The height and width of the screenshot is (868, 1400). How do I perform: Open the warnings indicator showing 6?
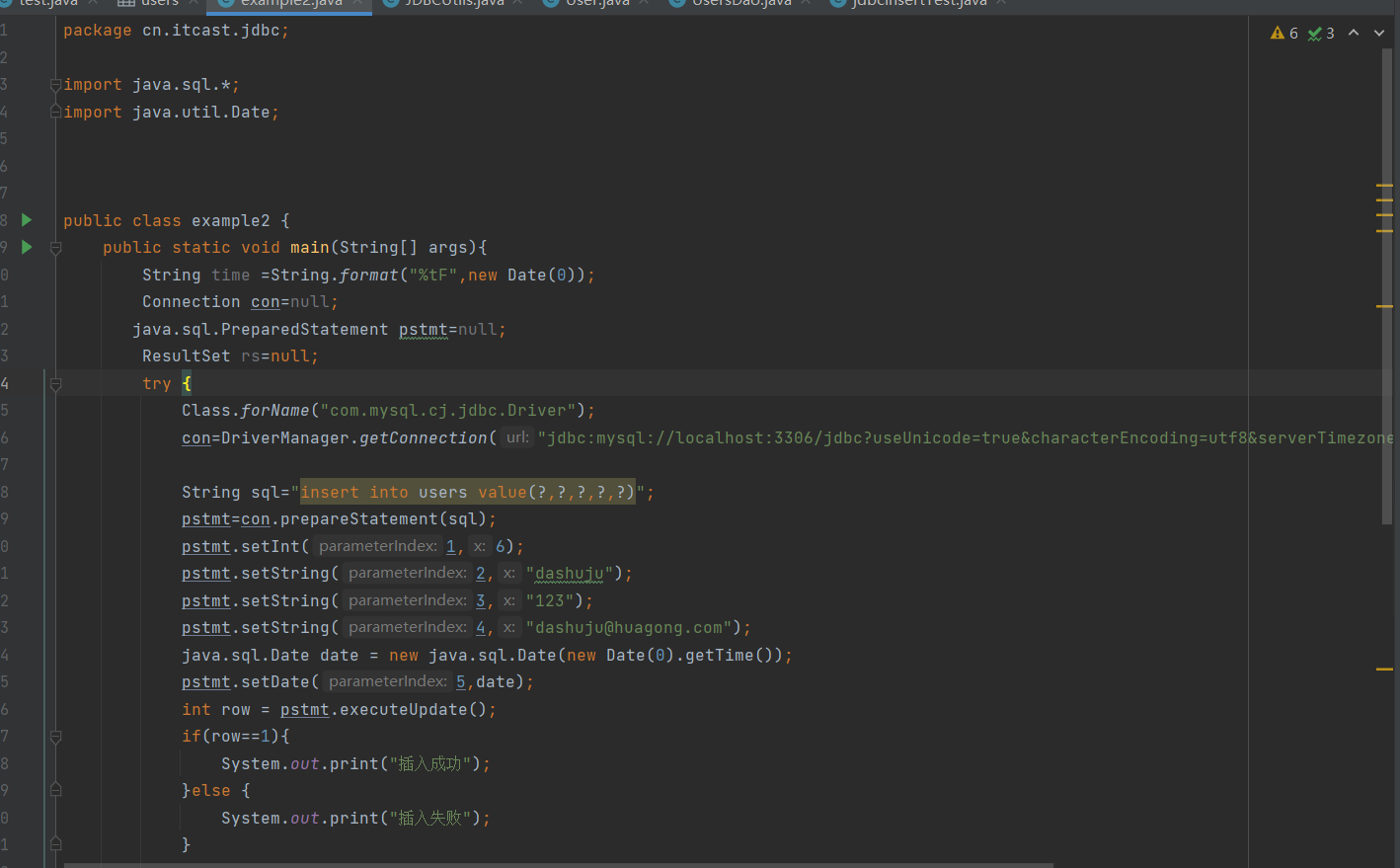click(1284, 33)
